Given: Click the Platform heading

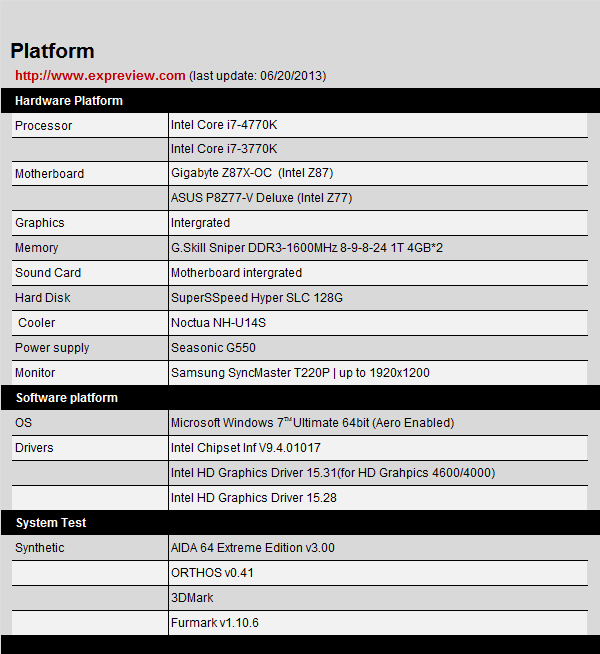Looking at the screenshot, I should 53,51.
